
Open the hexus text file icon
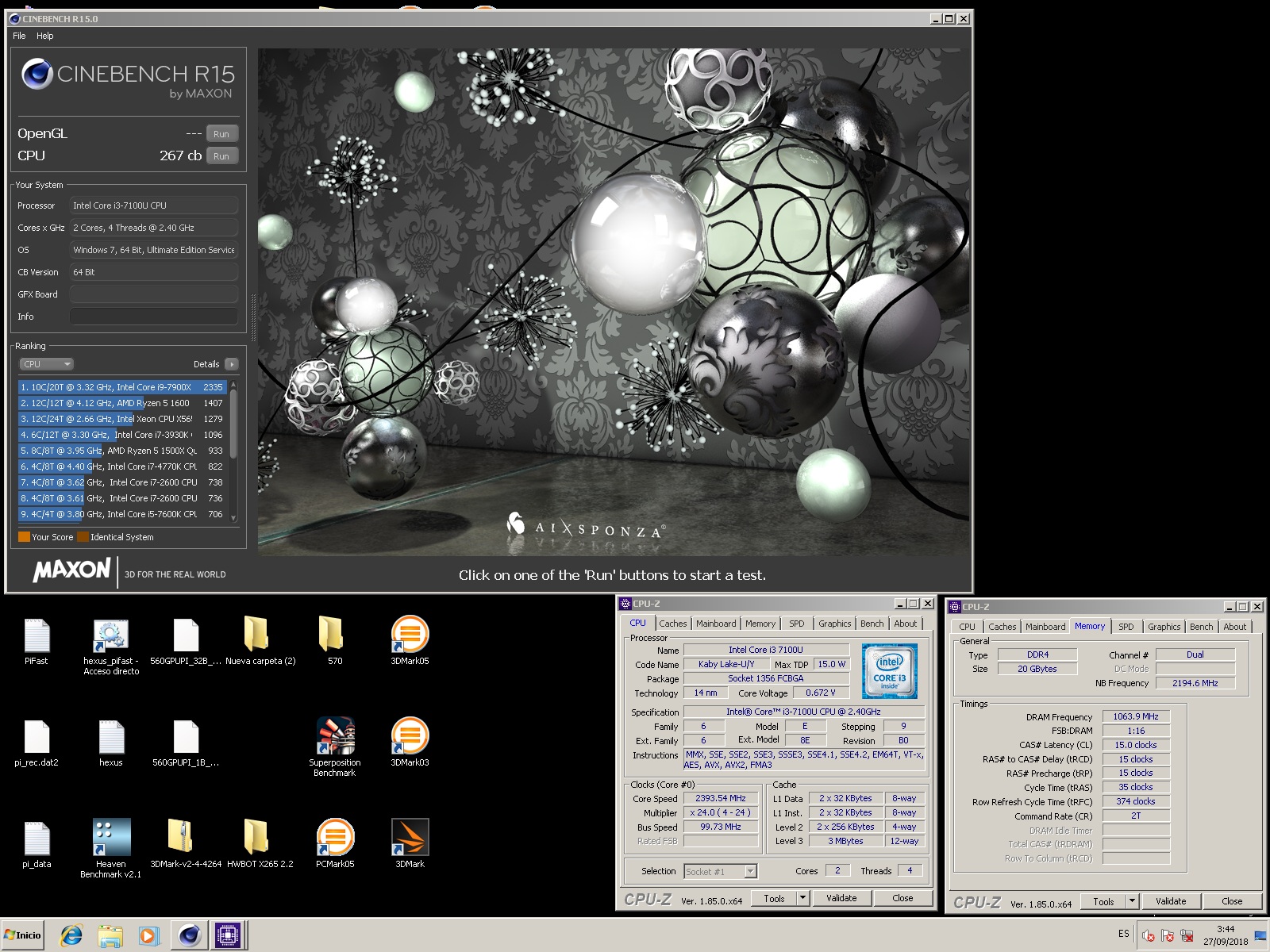[111, 737]
